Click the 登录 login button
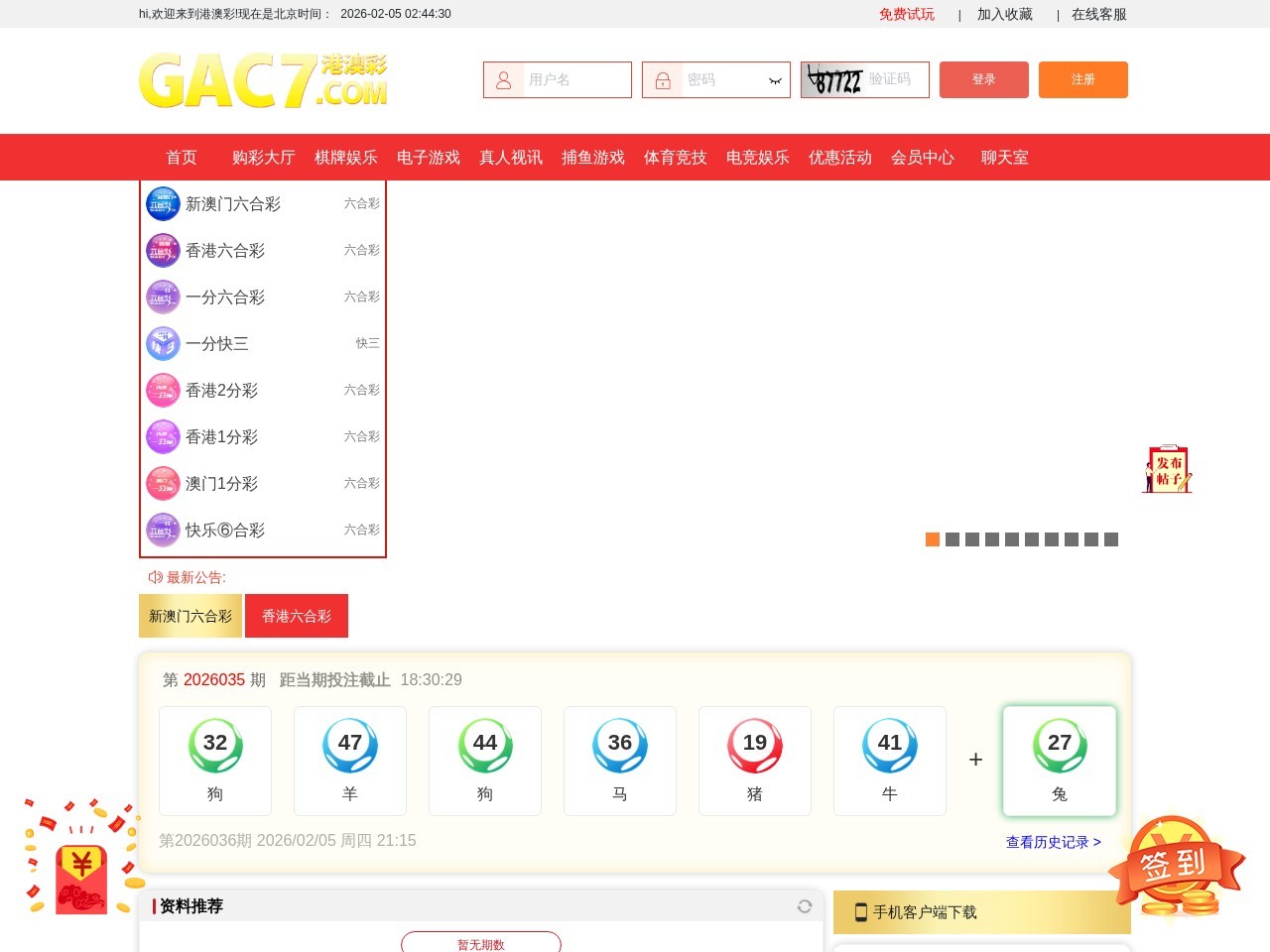 pyautogui.click(x=984, y=79)
